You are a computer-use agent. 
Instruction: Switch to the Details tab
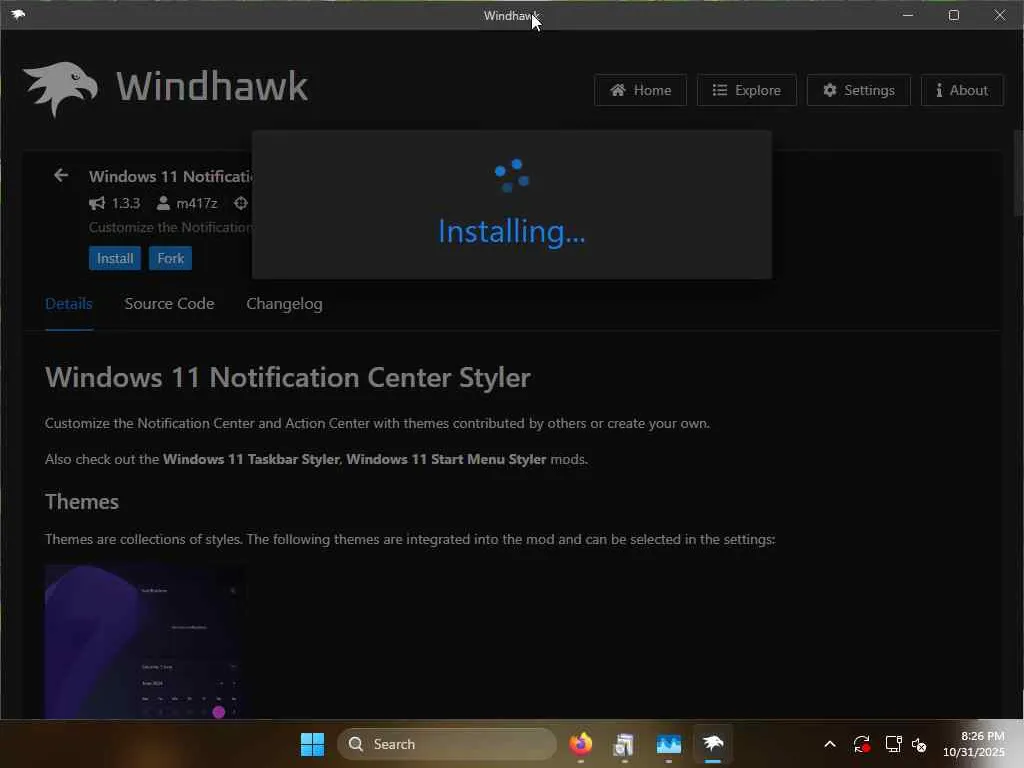tap(69, 304)
